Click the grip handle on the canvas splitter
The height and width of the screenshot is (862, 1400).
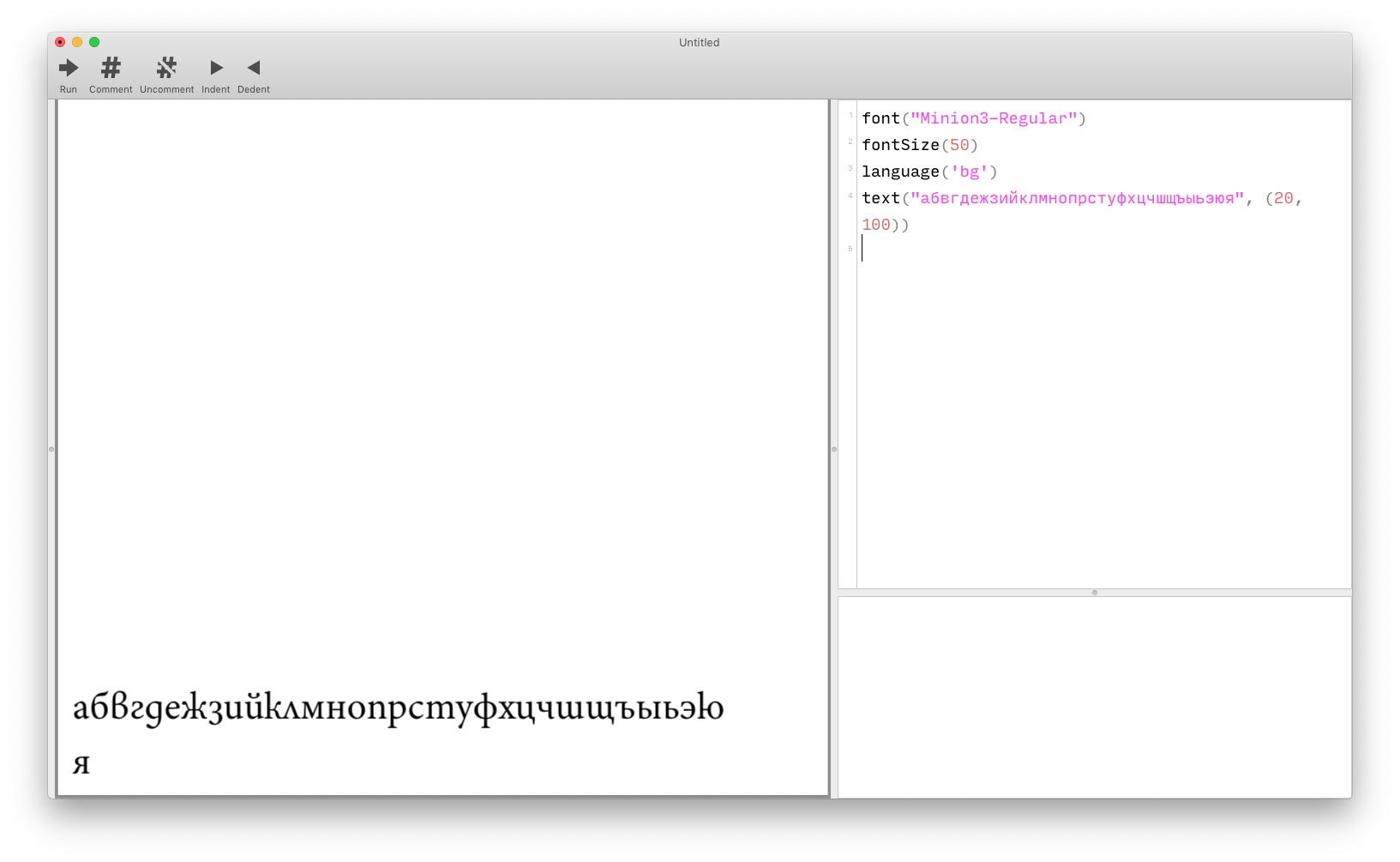coord(832,448)
